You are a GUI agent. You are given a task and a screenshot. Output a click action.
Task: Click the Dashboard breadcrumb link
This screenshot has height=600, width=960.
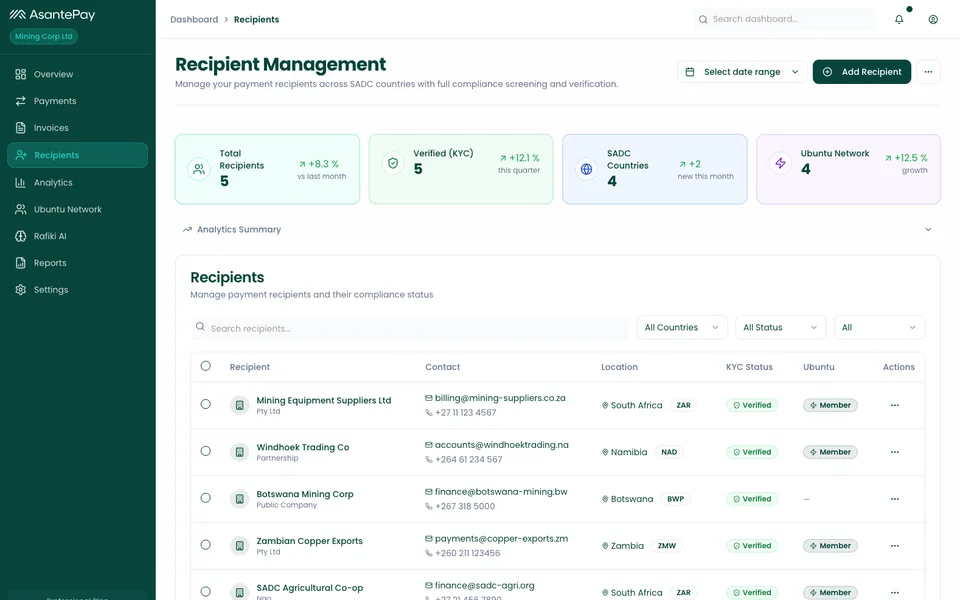tap(194, 20)
